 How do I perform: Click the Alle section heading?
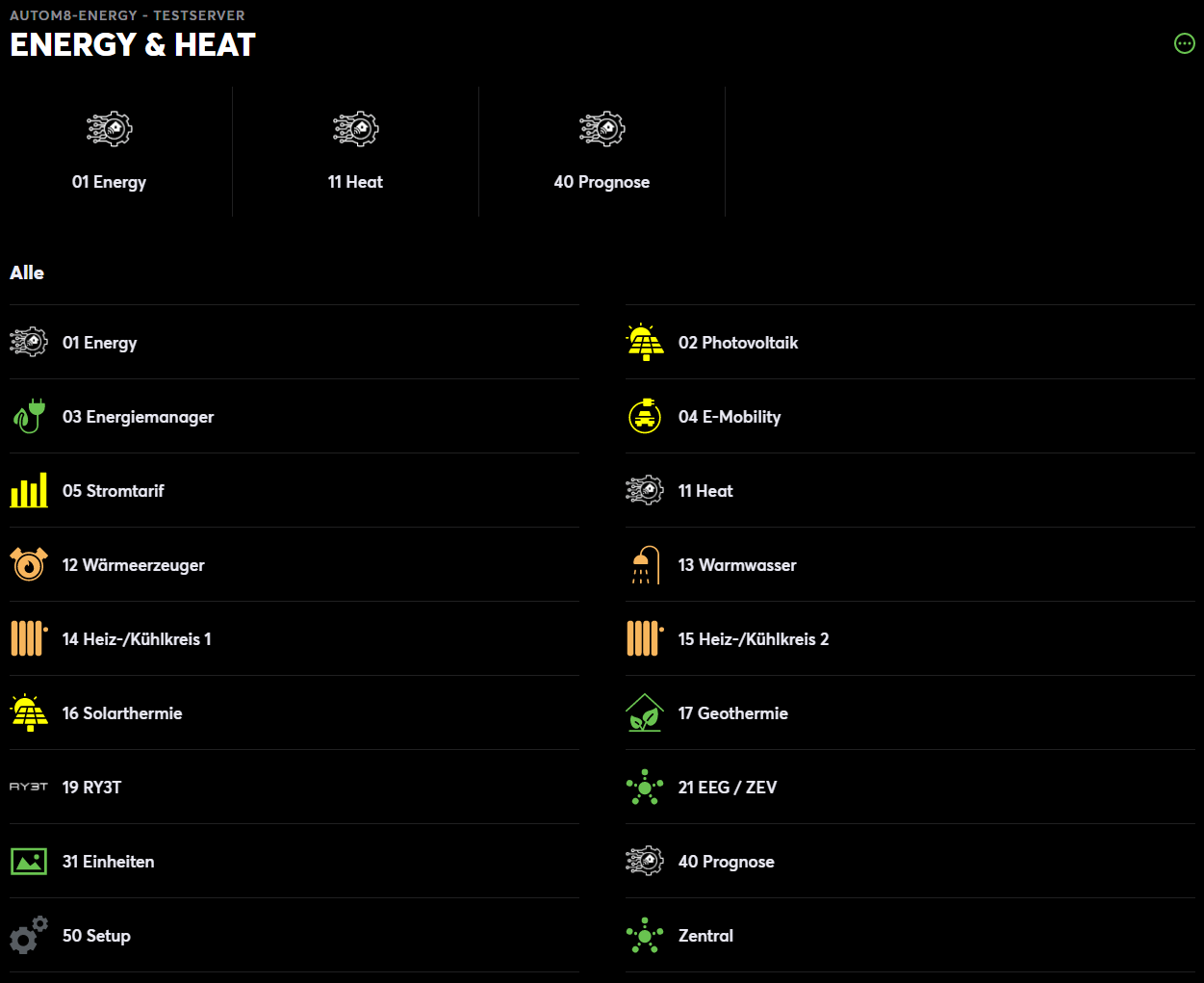(27, 272)
